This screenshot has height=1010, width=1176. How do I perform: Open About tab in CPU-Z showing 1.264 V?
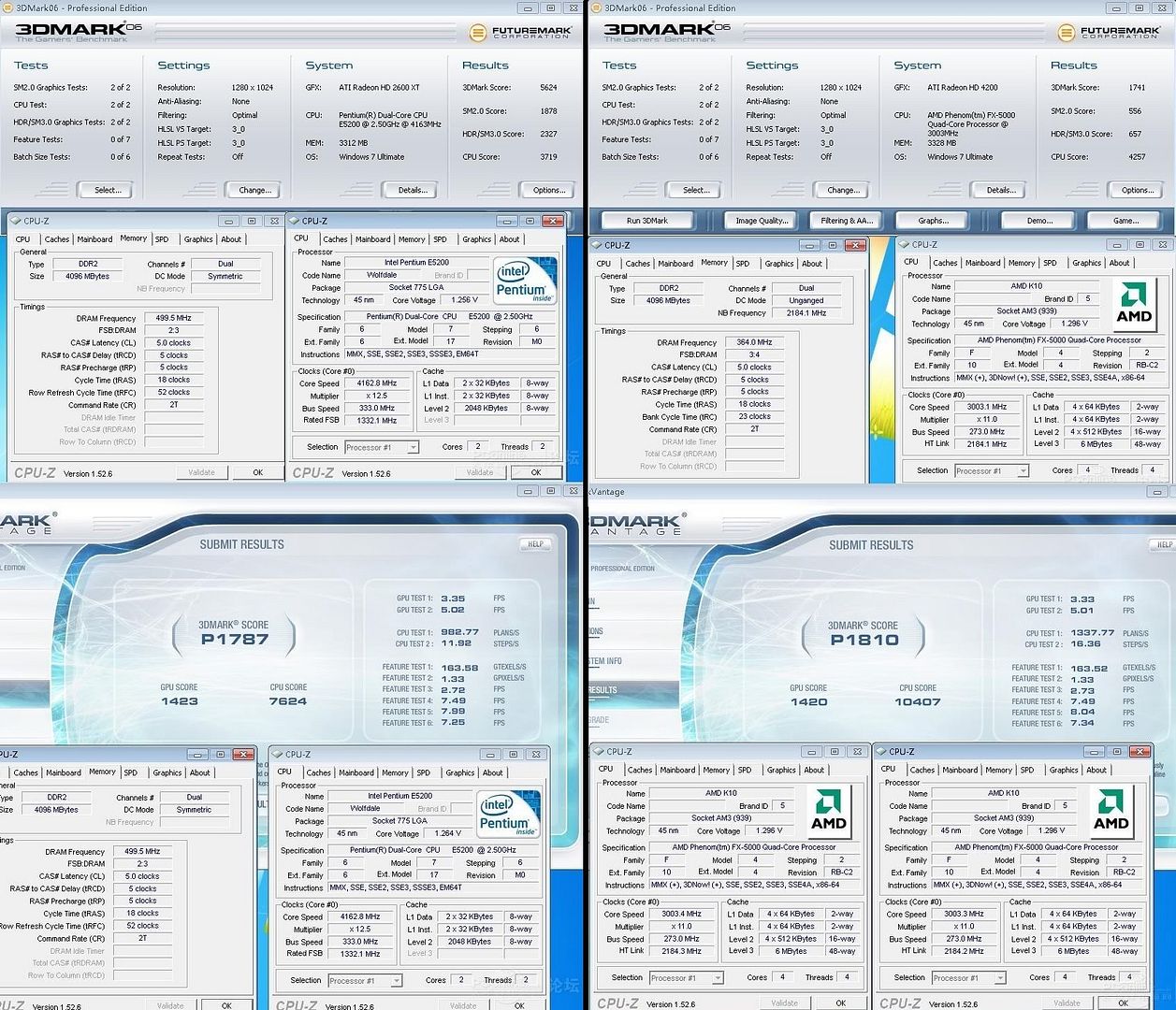click(493, 773)
